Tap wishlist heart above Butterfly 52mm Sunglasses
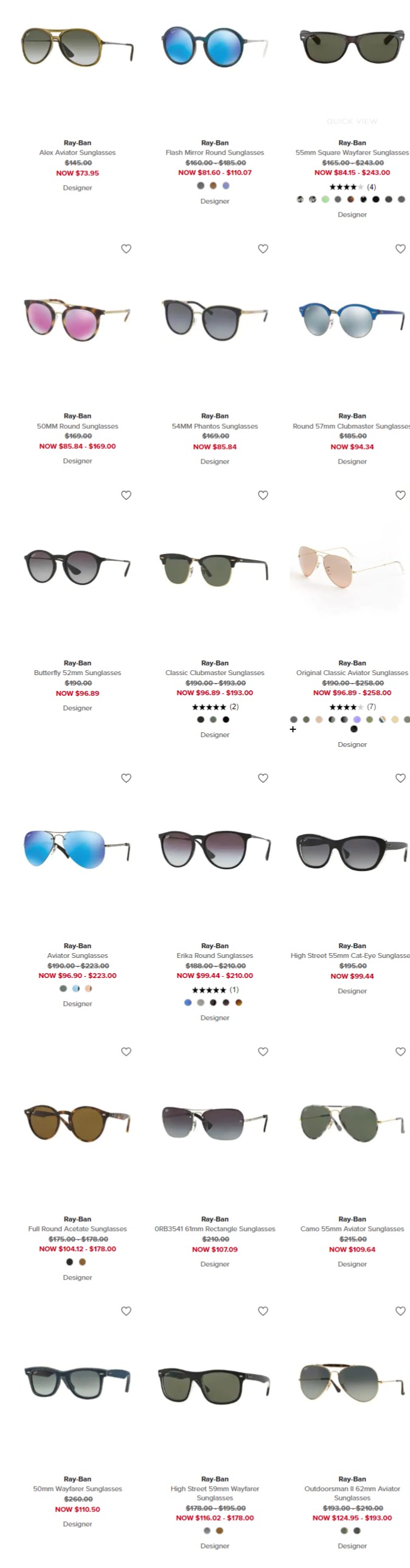Viewport: 410px width, 1568px height. click(x=126, y=495)
